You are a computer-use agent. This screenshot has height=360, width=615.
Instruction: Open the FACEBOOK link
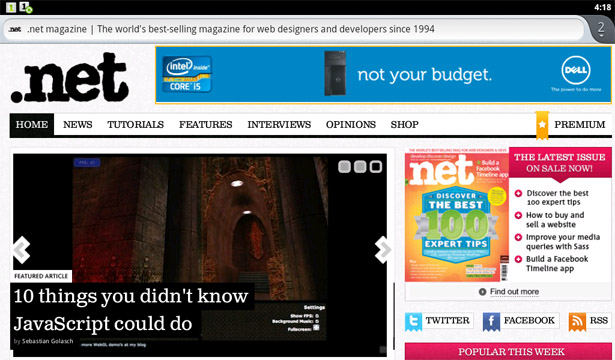pyautogui.click(x=529, y=321)
